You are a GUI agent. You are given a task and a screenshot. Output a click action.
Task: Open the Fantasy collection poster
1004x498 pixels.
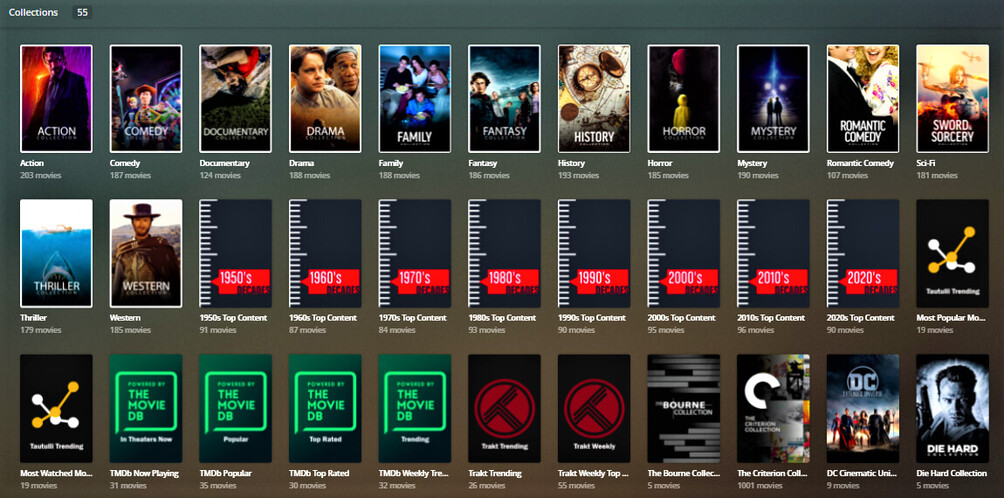505,99
